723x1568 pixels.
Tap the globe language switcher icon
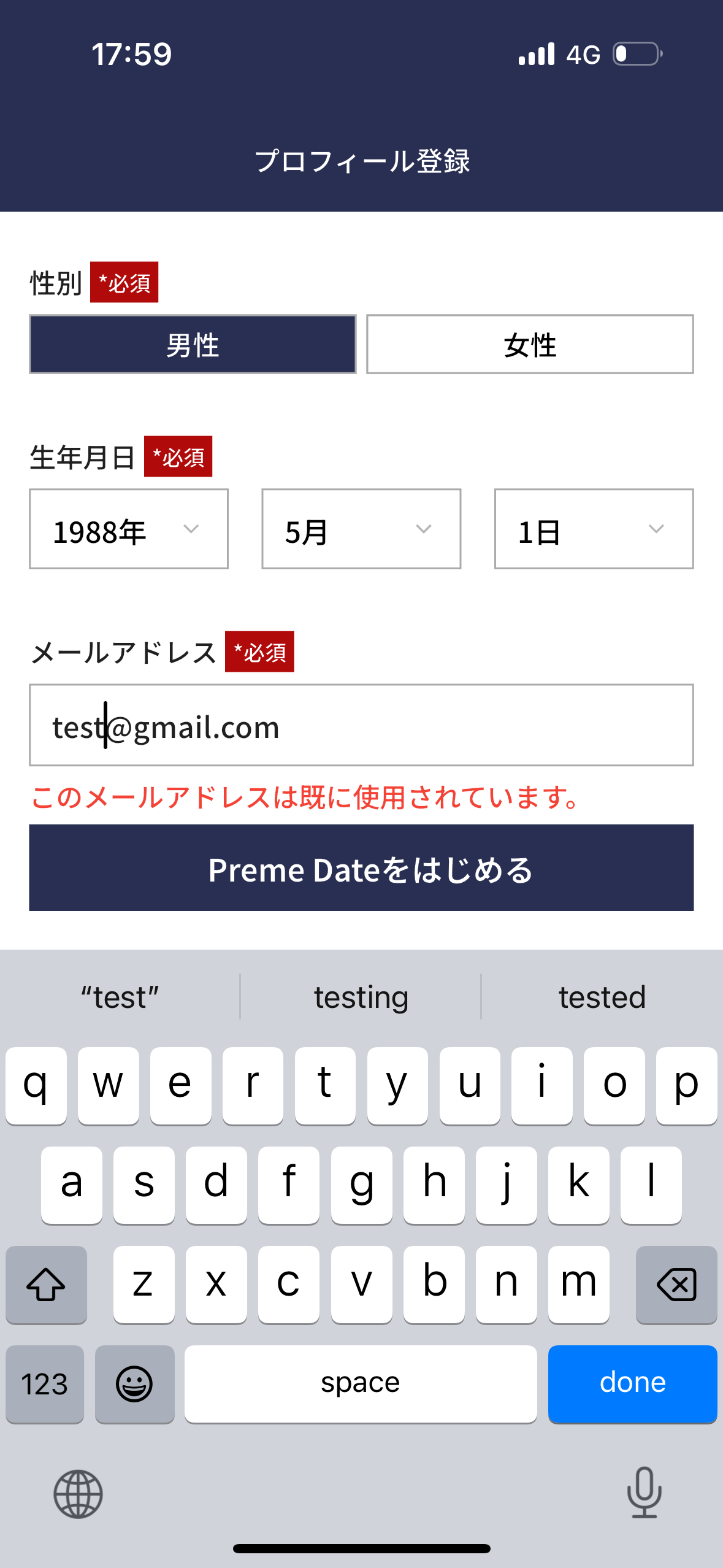[x=78, y=1494]
